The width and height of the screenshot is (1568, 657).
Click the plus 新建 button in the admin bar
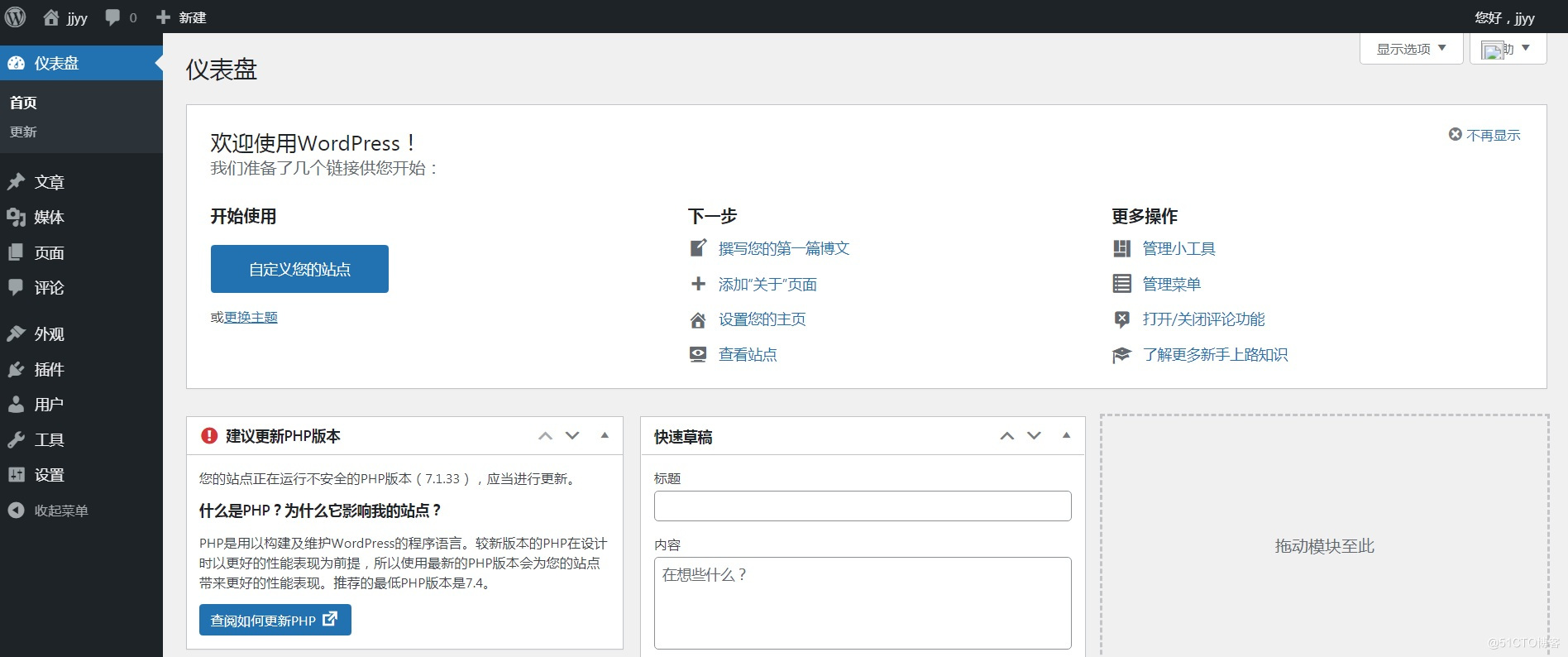pos(181,17)
